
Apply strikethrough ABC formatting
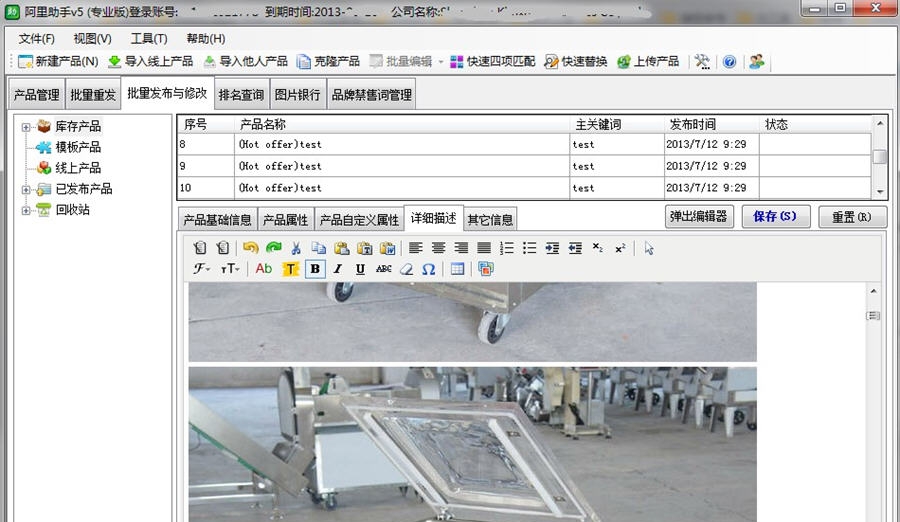(383, 269)
